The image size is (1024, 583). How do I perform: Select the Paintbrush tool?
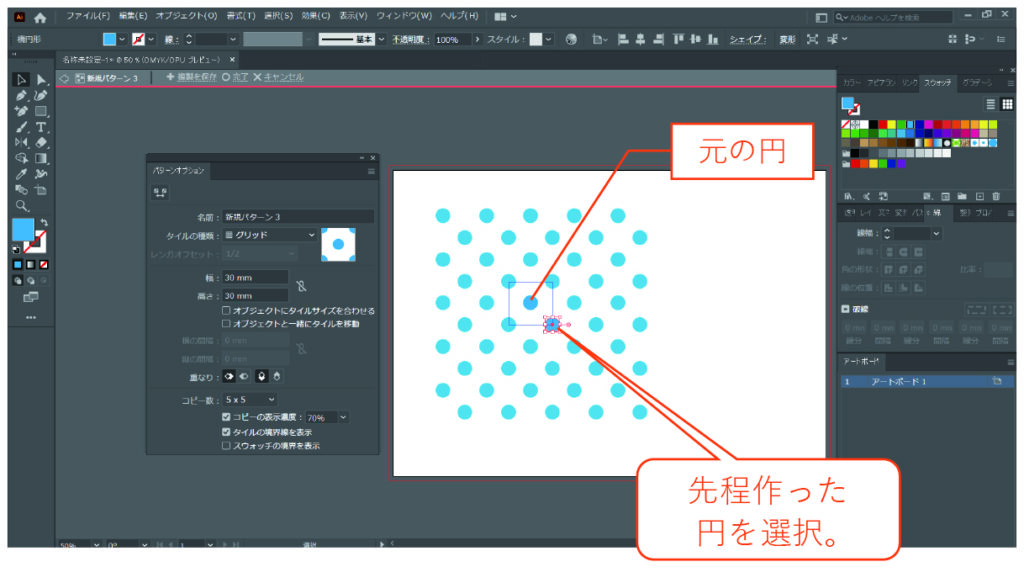(21, 127)
